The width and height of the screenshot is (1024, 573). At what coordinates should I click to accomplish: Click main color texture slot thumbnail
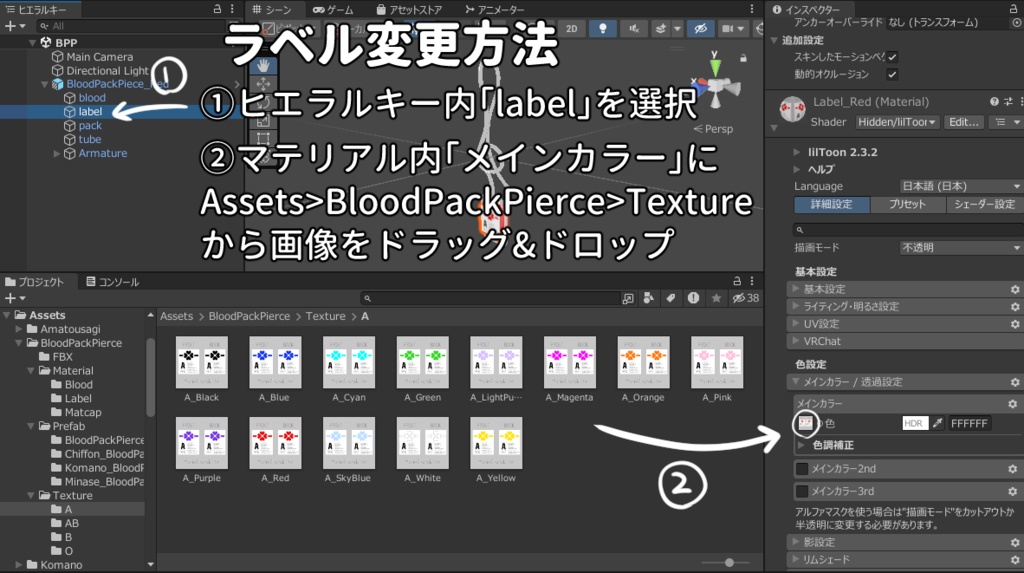click(805, 423)
